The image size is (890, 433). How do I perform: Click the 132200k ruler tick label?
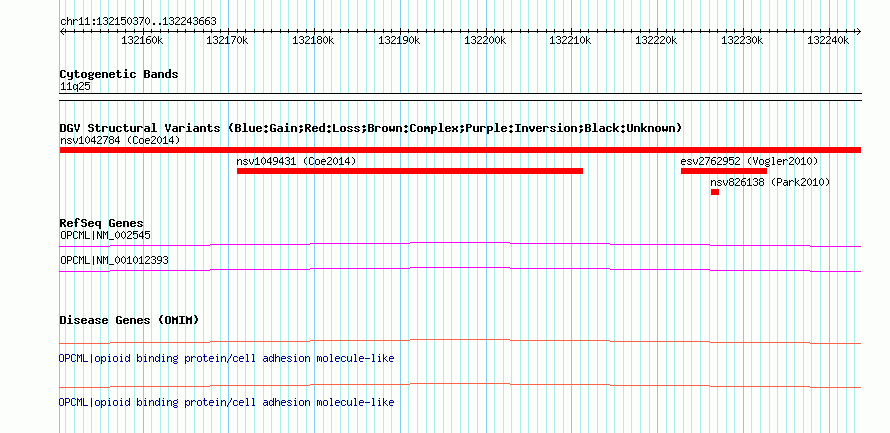pyautogui.click(x=486, y=40)
